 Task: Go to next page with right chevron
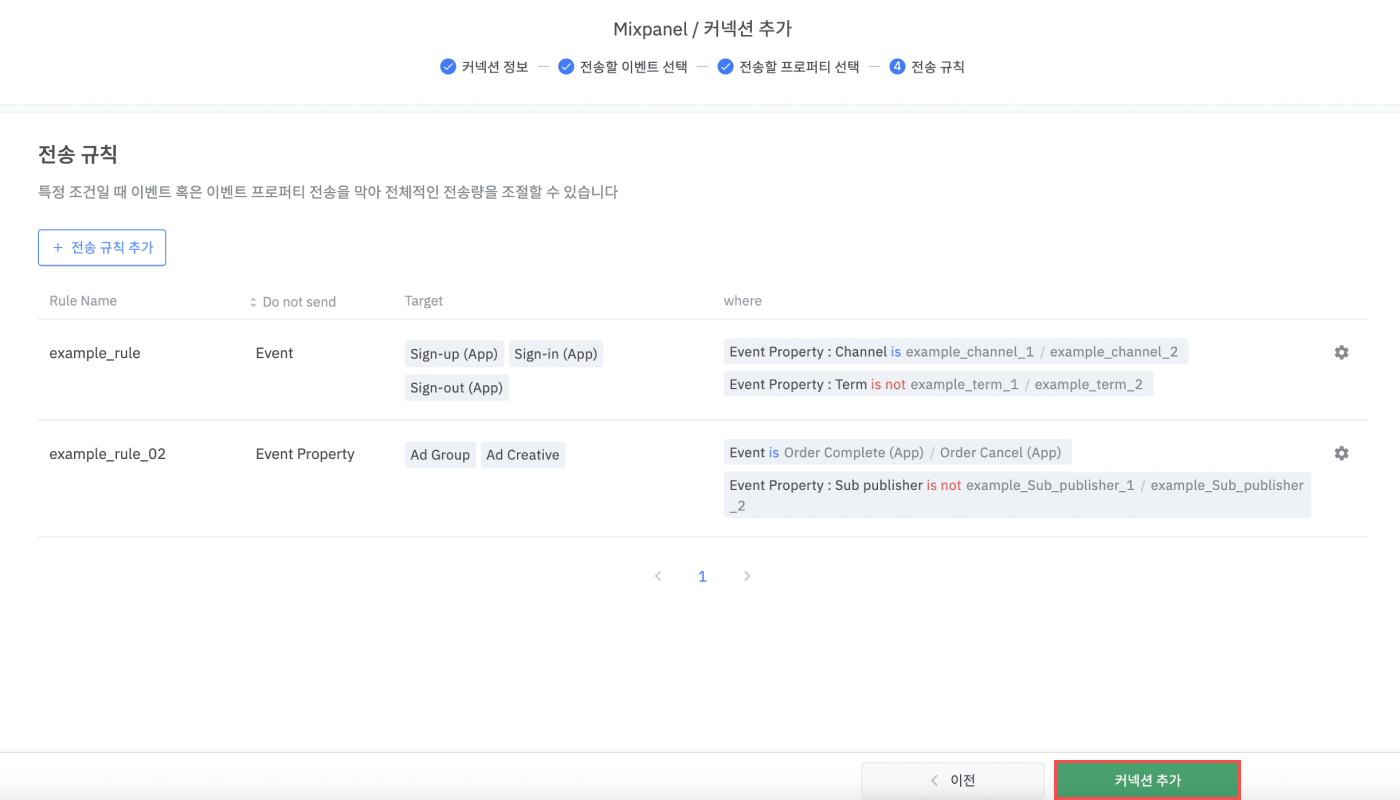point(747,576)
